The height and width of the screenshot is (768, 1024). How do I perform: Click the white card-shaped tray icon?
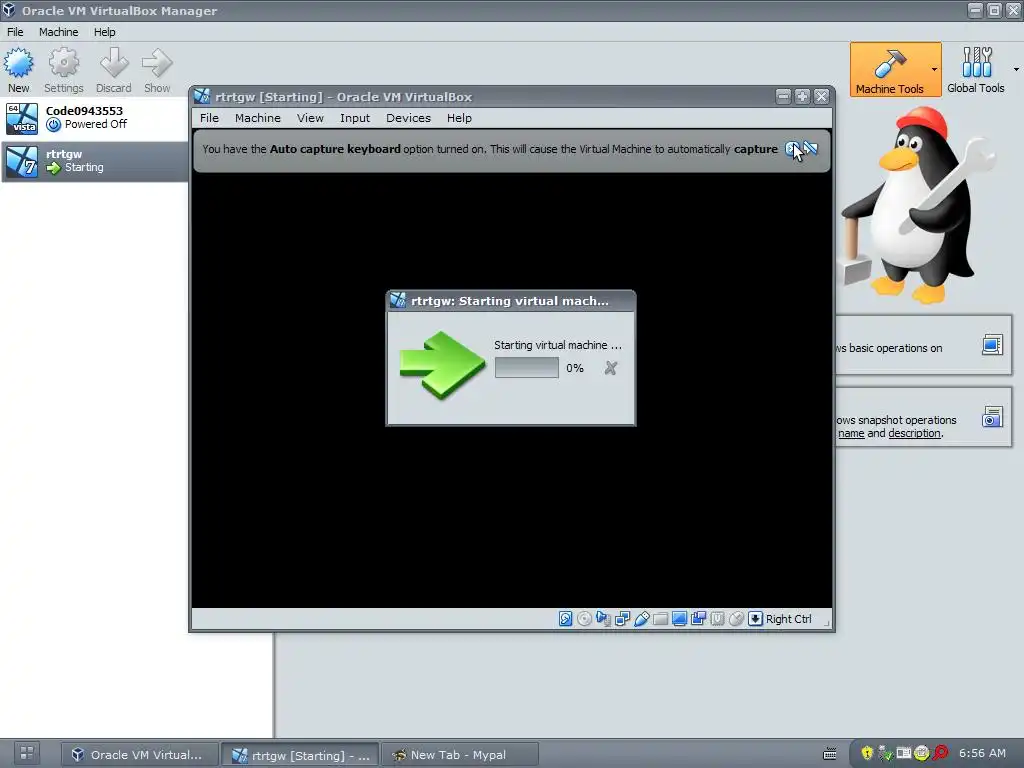pyautogui.click(x=903, y=753)
